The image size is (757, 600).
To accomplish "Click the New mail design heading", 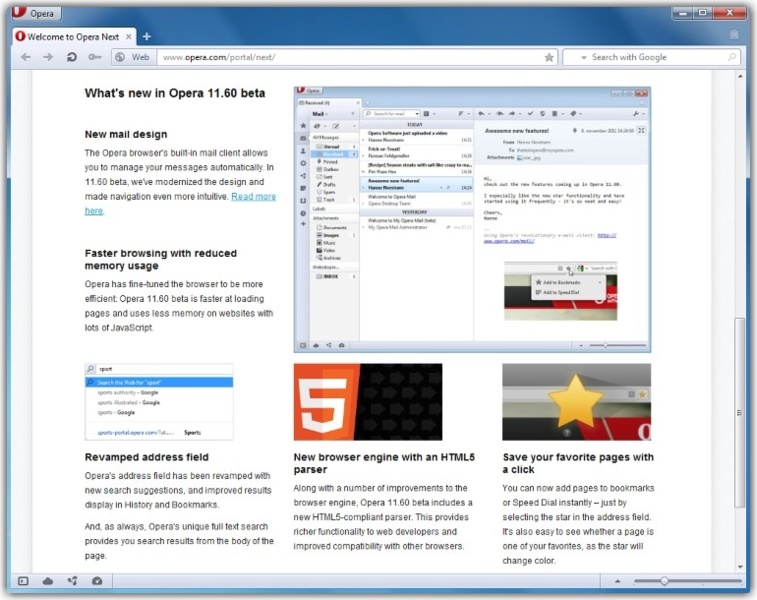I will [x=126, y=134].
